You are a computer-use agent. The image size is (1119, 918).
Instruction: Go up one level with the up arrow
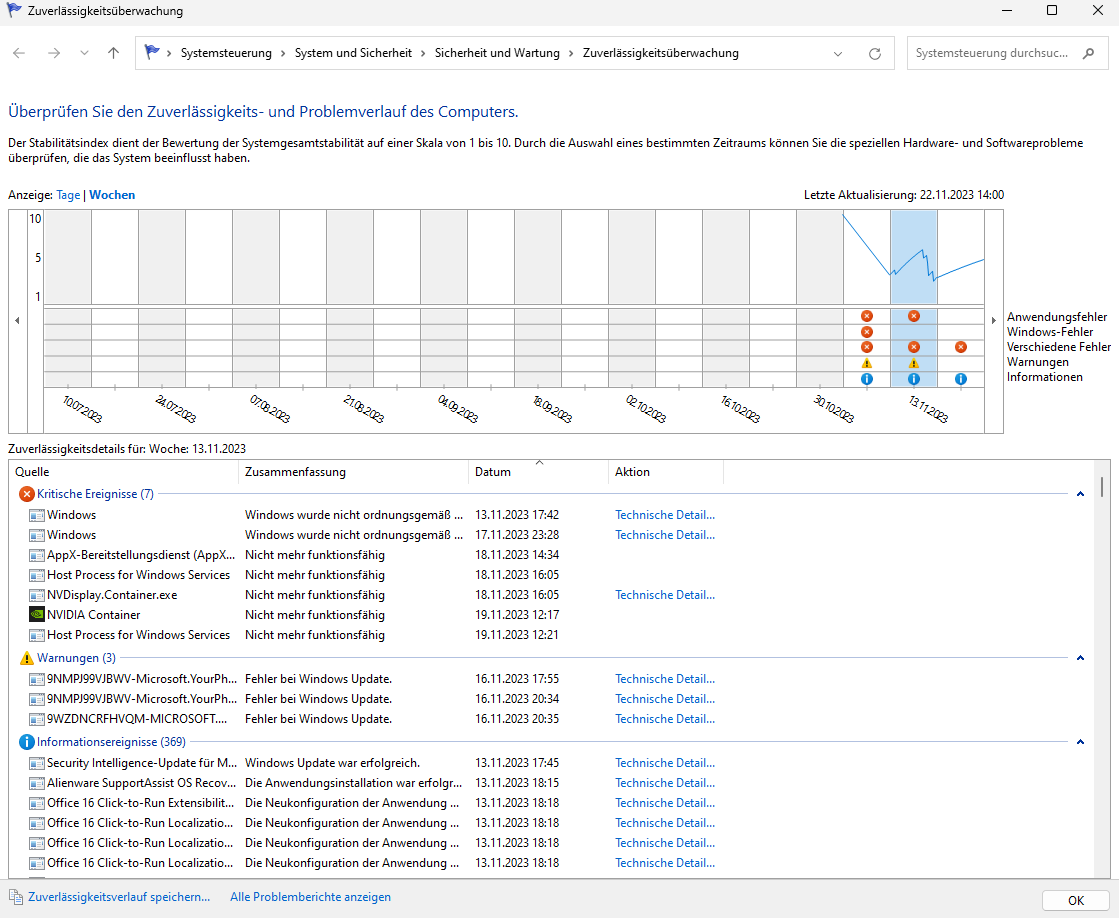[113, 54]
